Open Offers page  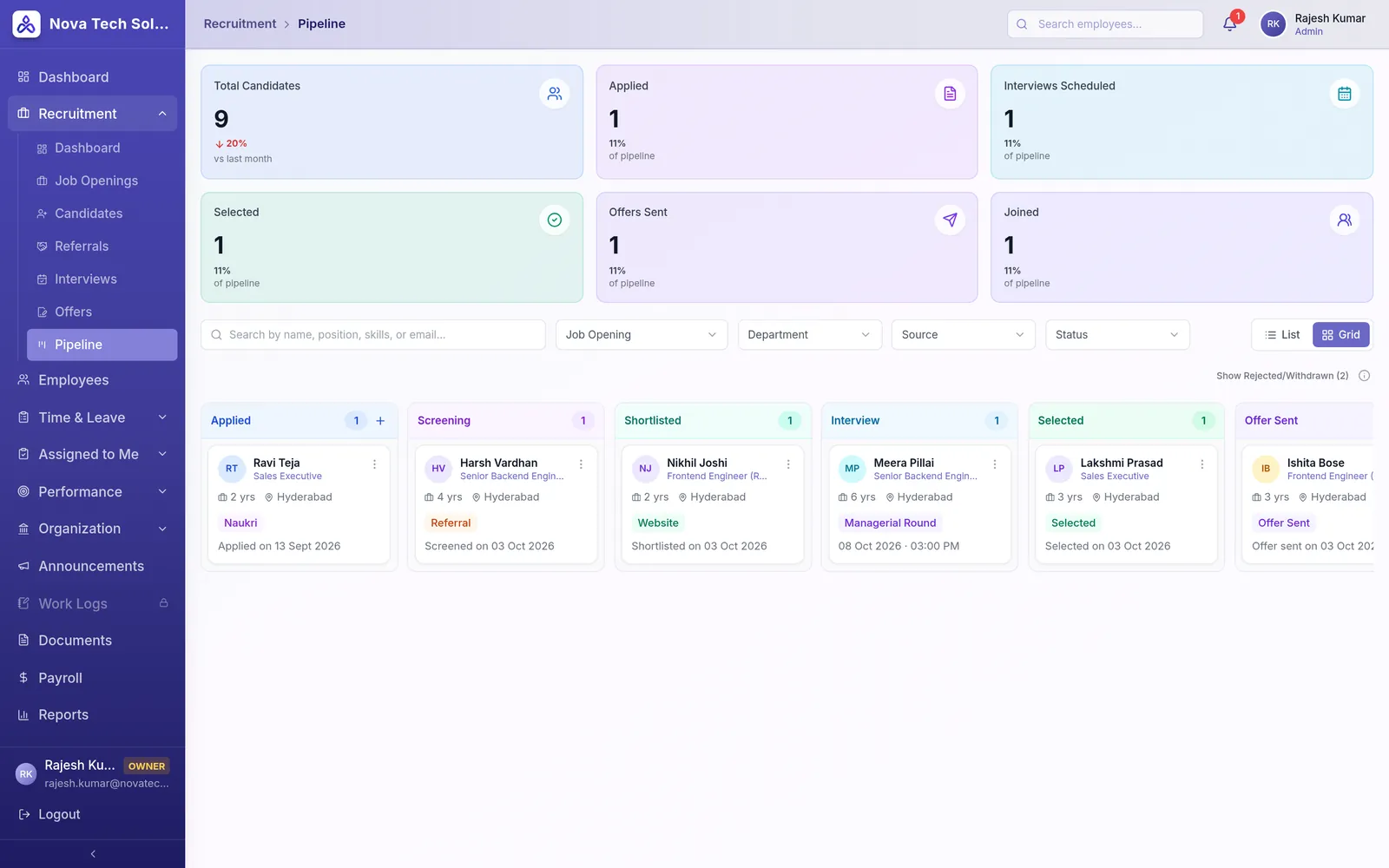click(x=102, y=312)
